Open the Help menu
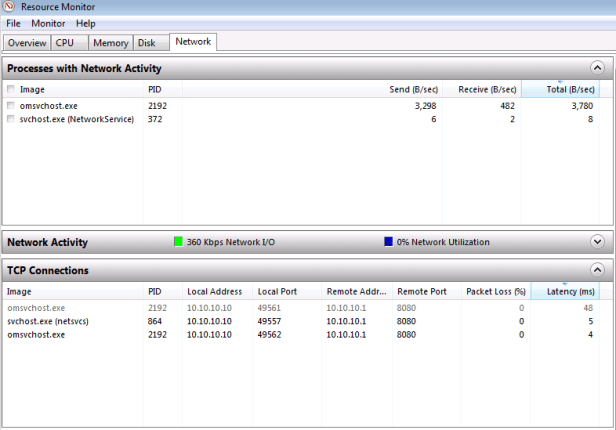616x430 pixels. click(86, 23)
